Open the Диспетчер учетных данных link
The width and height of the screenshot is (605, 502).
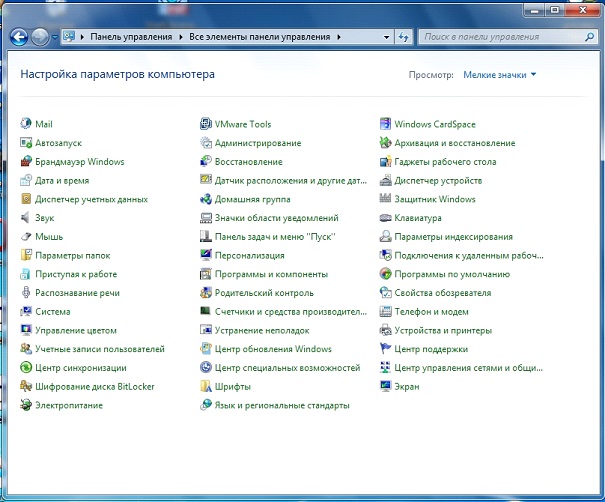[91, 199]
